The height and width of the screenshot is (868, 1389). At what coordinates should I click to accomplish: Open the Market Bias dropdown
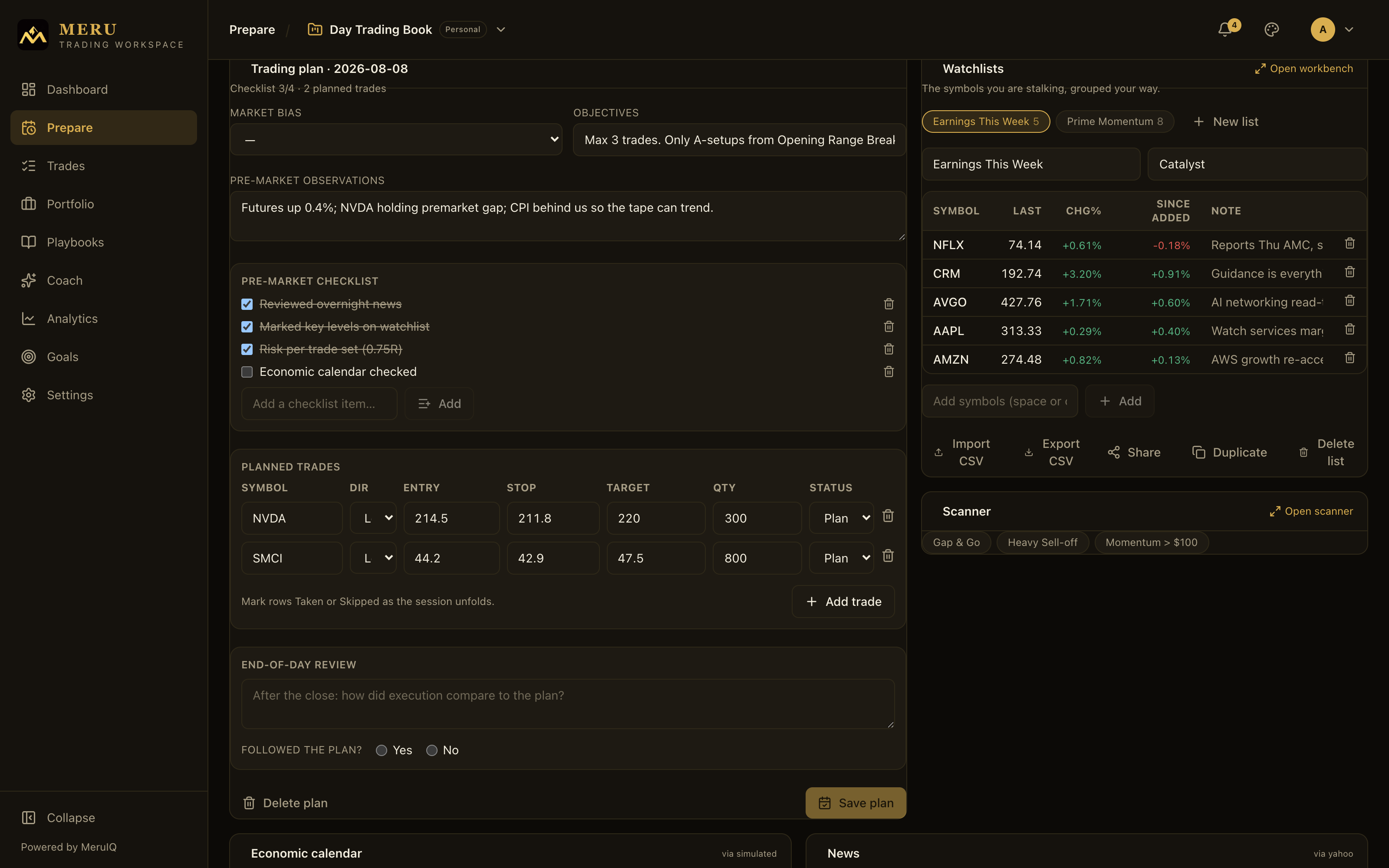[x=396, y=139]
